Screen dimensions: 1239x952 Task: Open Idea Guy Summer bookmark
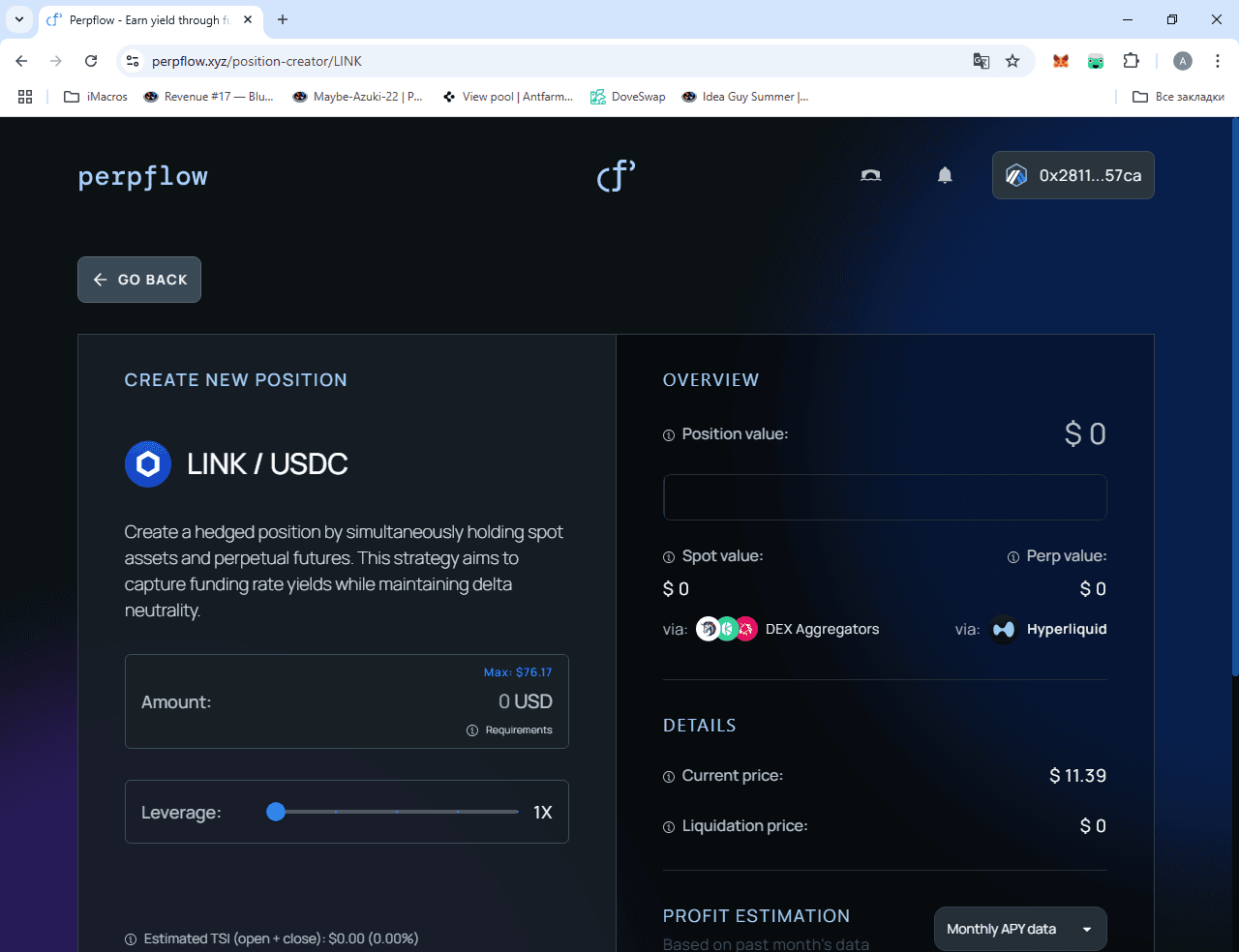click(745, 97)
